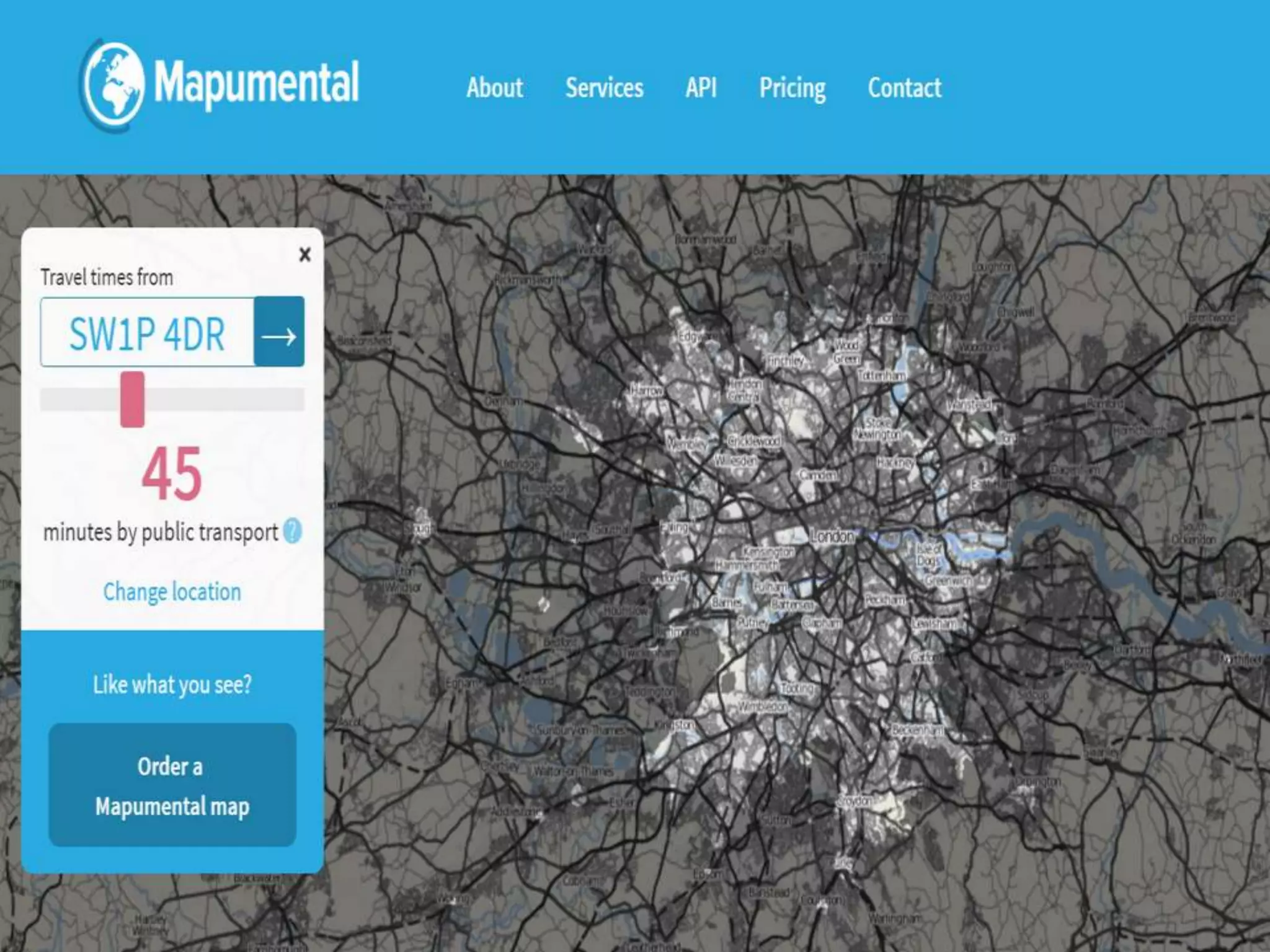Viewport: 1270px width, 952px height.
Task: Click into the SW1P 4DR postcode field
Action: (x=148, y=332)
